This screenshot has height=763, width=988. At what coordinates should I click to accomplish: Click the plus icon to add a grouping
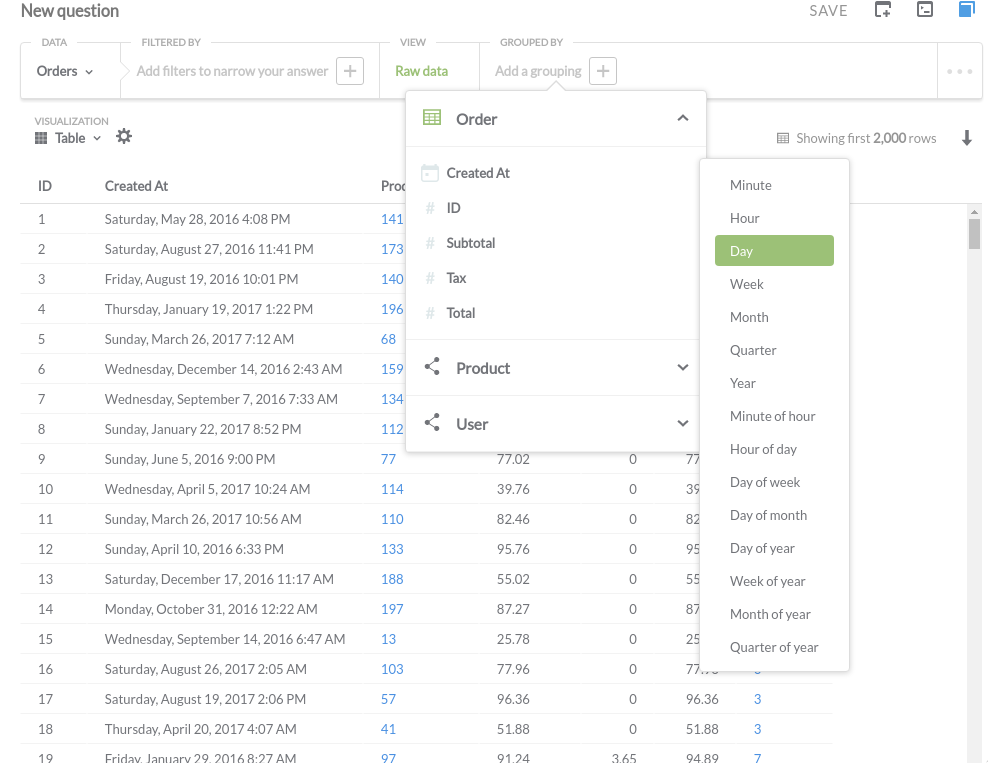[603, 71]
